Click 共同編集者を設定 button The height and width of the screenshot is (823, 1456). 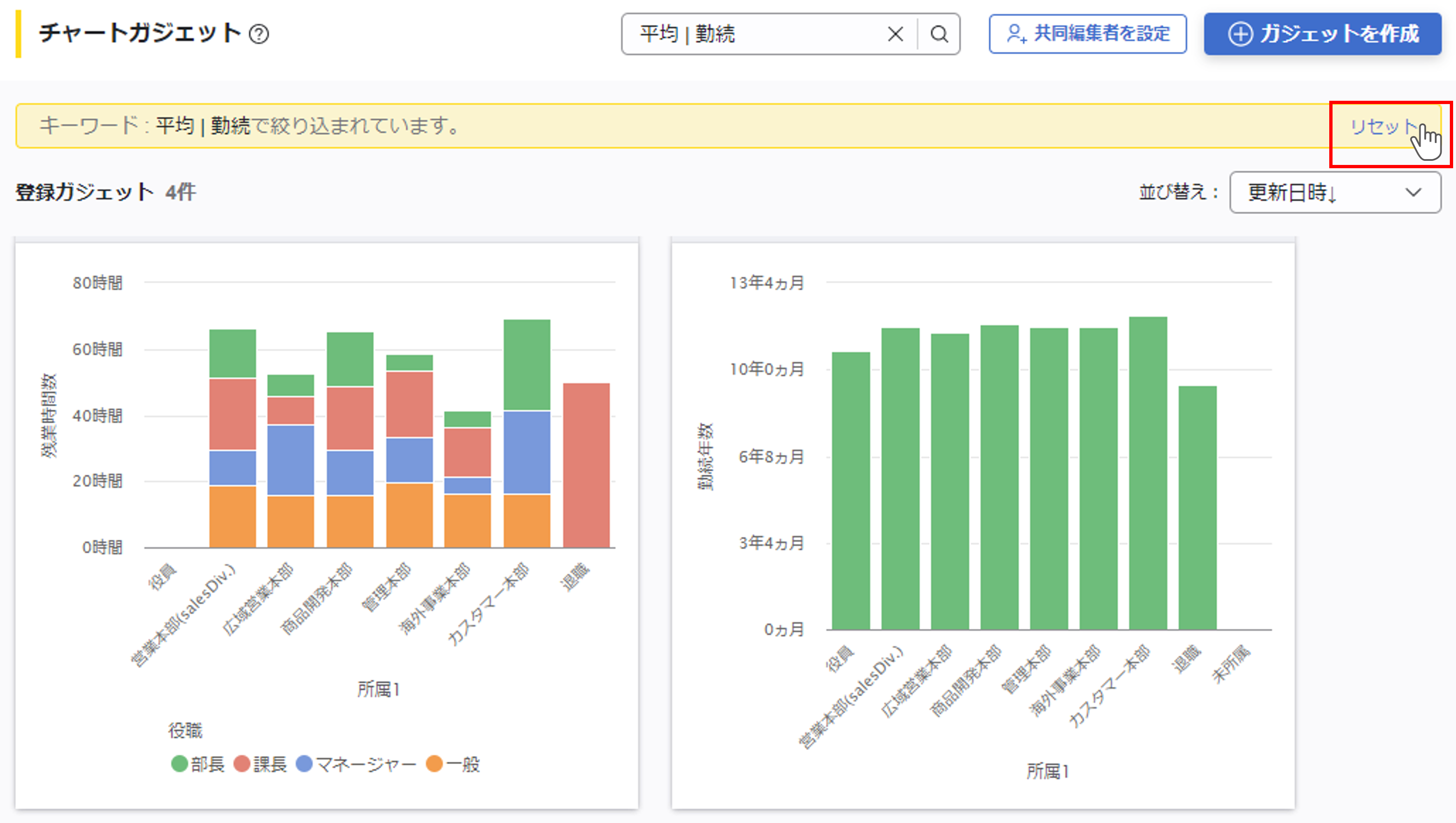[1087, 34]
